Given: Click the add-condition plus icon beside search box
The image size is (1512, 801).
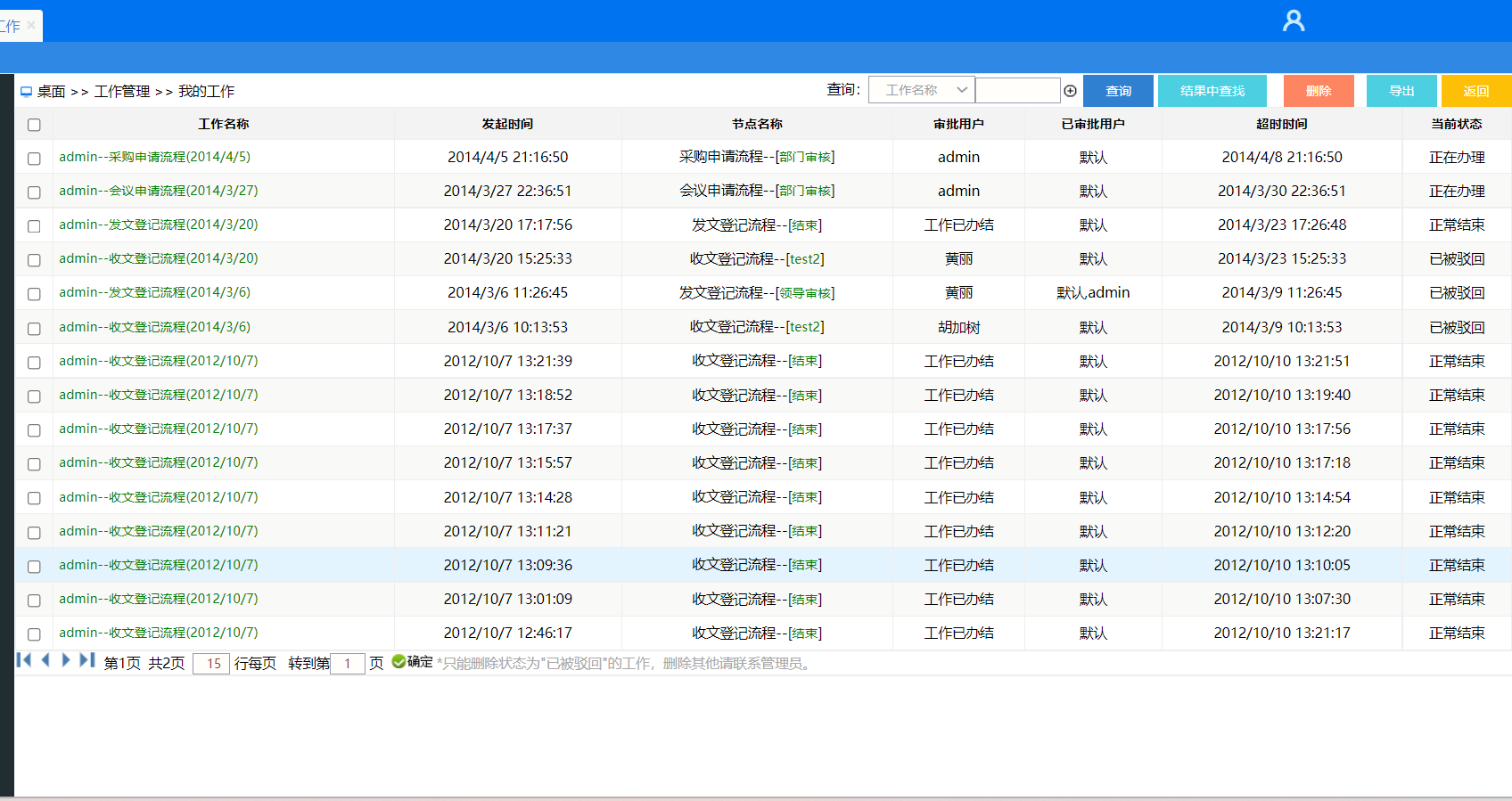Looking at the screenshot, I should coord(1070,91).
